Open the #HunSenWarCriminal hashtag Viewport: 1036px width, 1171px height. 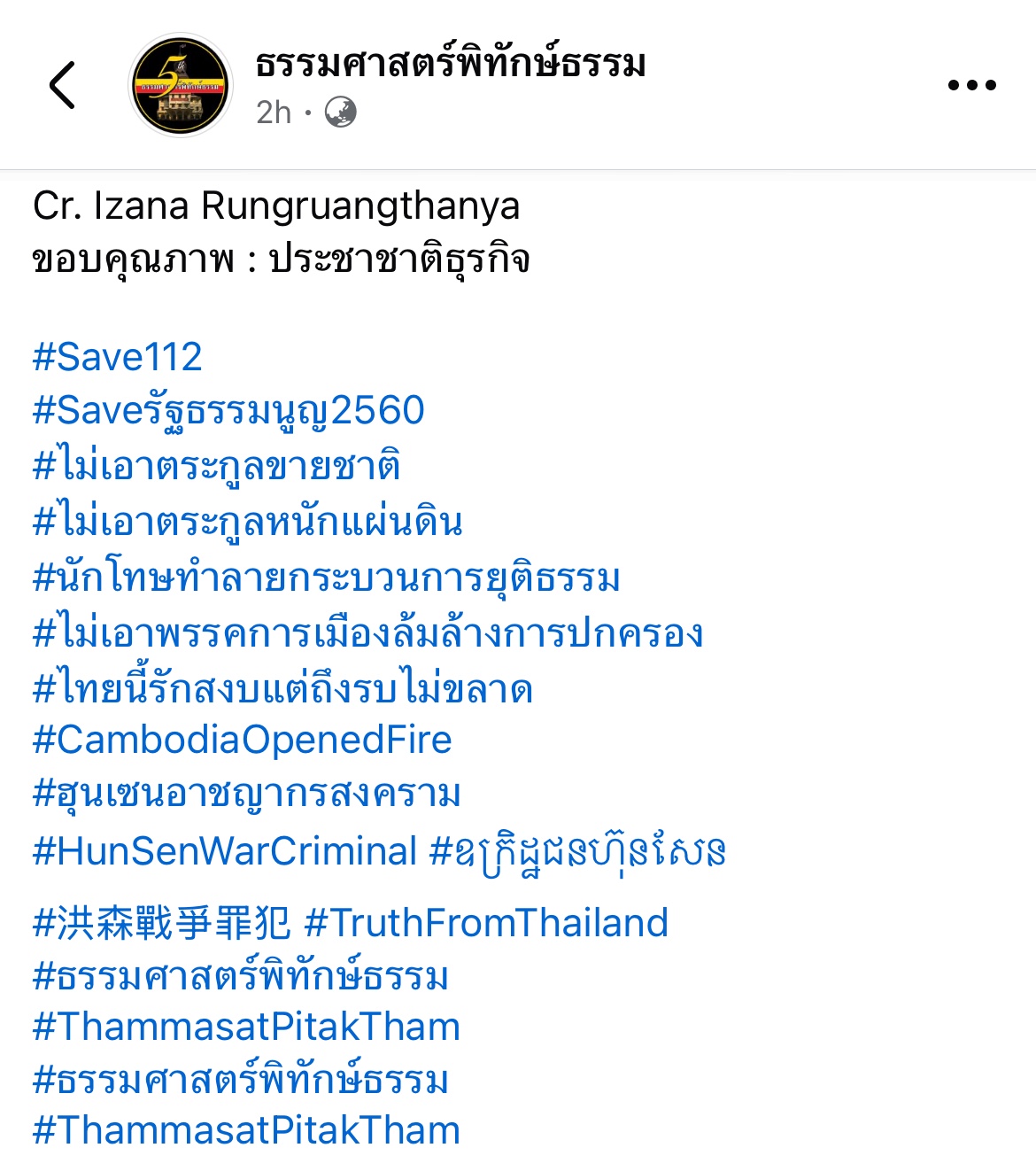[x=225, y=851]
